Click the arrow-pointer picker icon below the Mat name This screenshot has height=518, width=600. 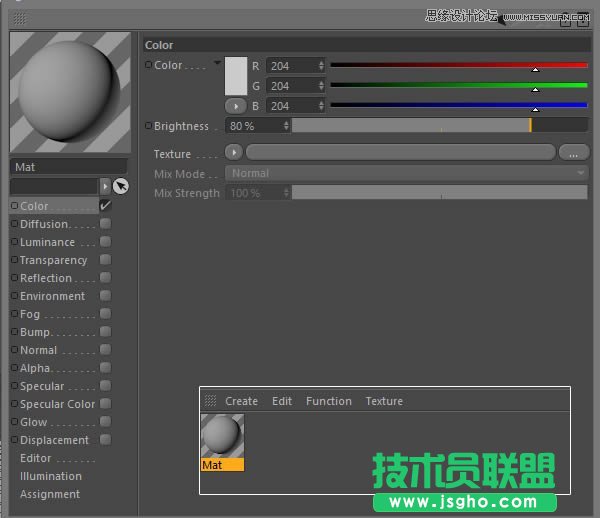coord(121,186)
